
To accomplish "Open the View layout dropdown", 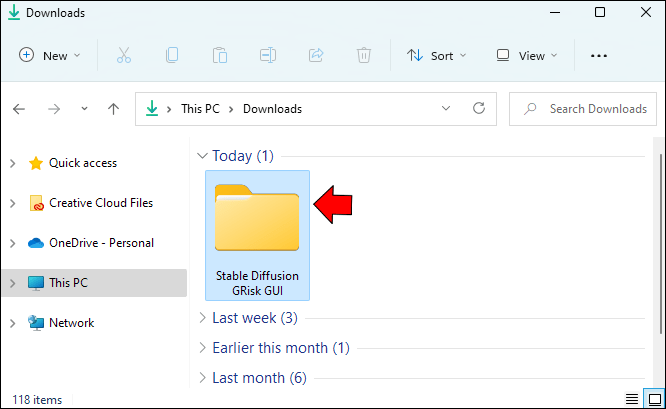I will pos(527,55).
